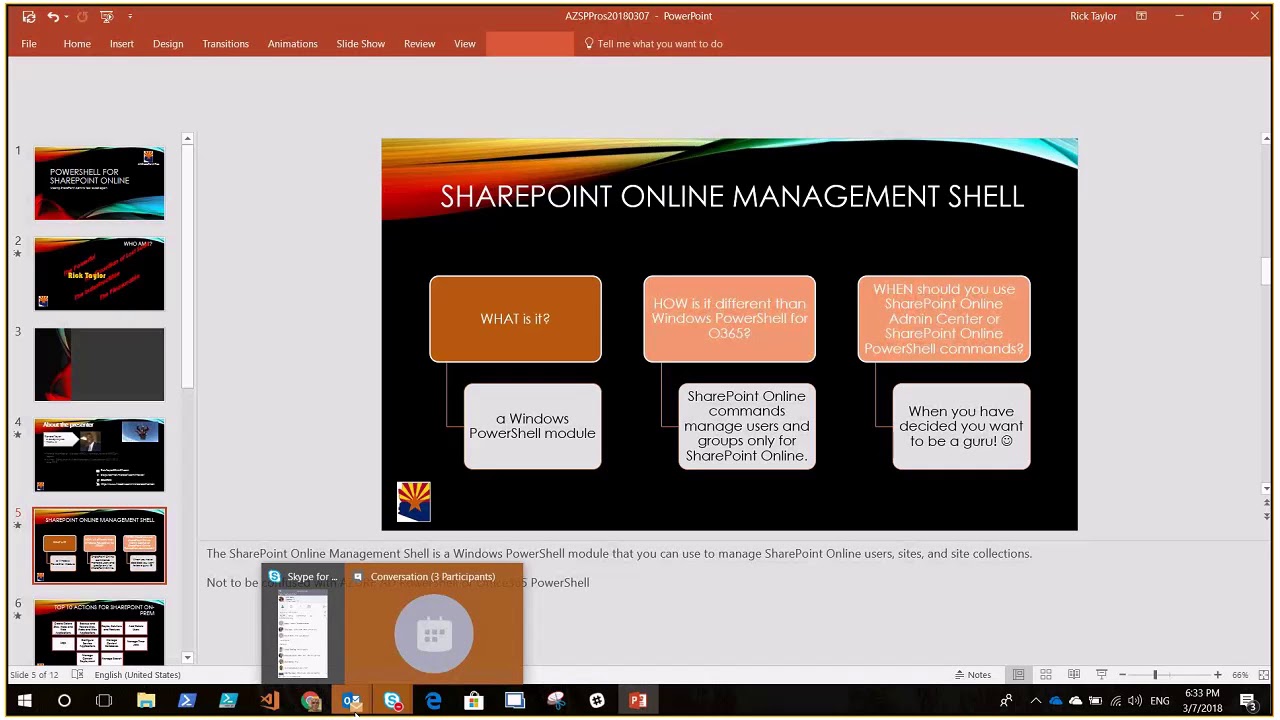Click the spell check icon in status bar
The image size is (1280, 720).
(x=78, y=675)
